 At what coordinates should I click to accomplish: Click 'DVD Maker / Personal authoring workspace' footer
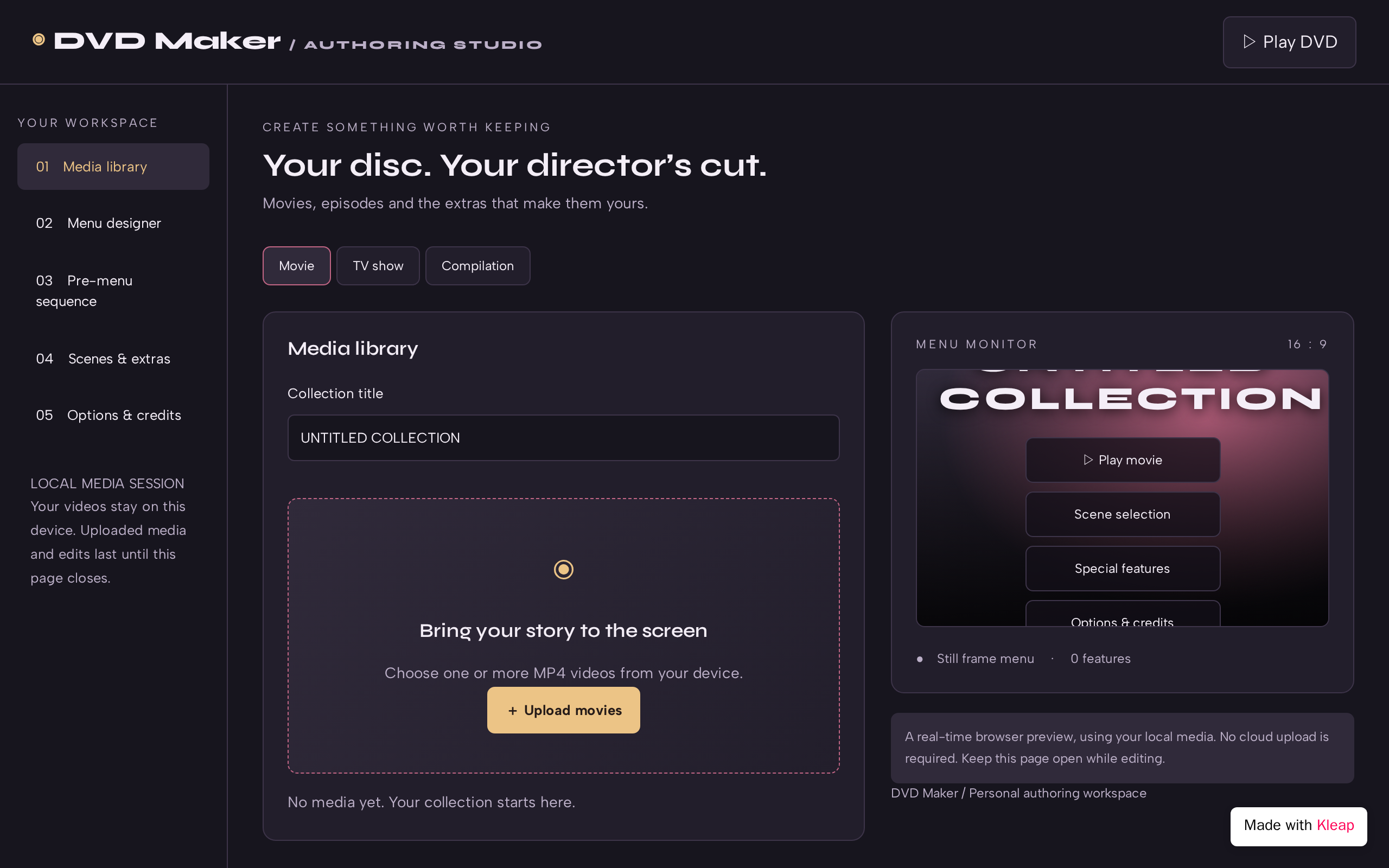(x=1018, y=793)
